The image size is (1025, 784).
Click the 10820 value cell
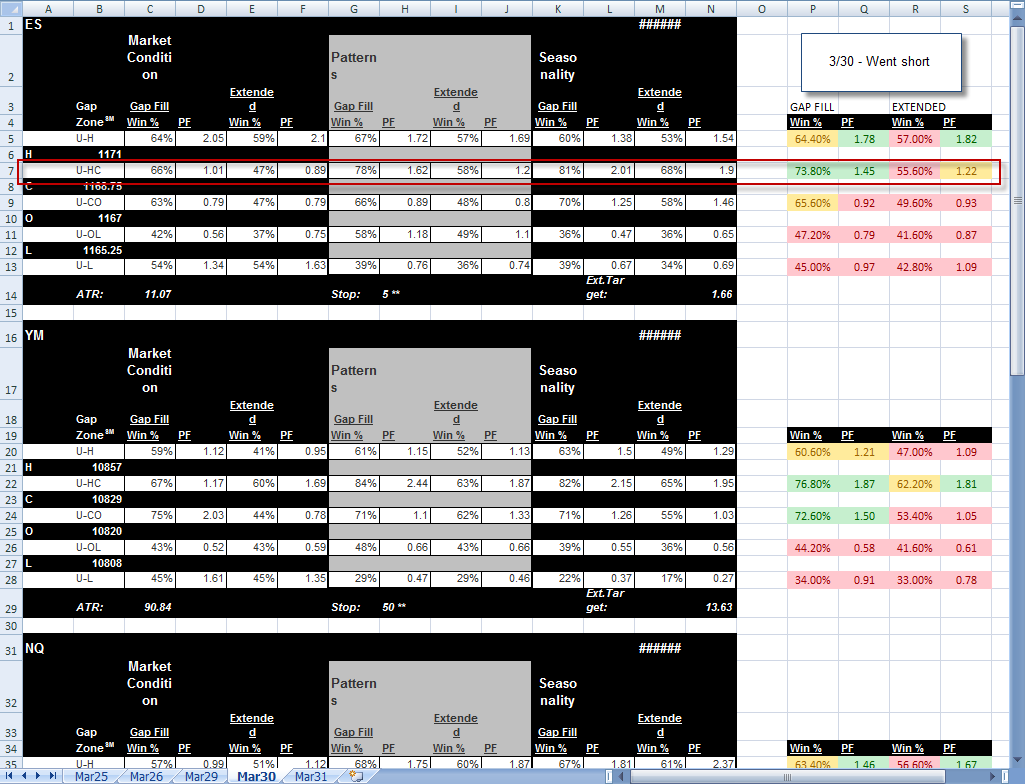tap(99, 532)
